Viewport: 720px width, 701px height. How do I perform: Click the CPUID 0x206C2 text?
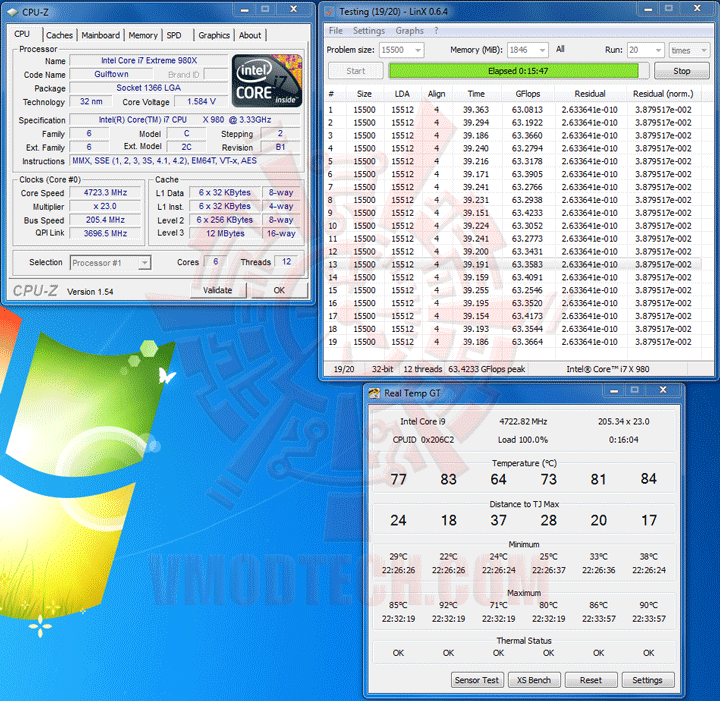tap(423, 440)
